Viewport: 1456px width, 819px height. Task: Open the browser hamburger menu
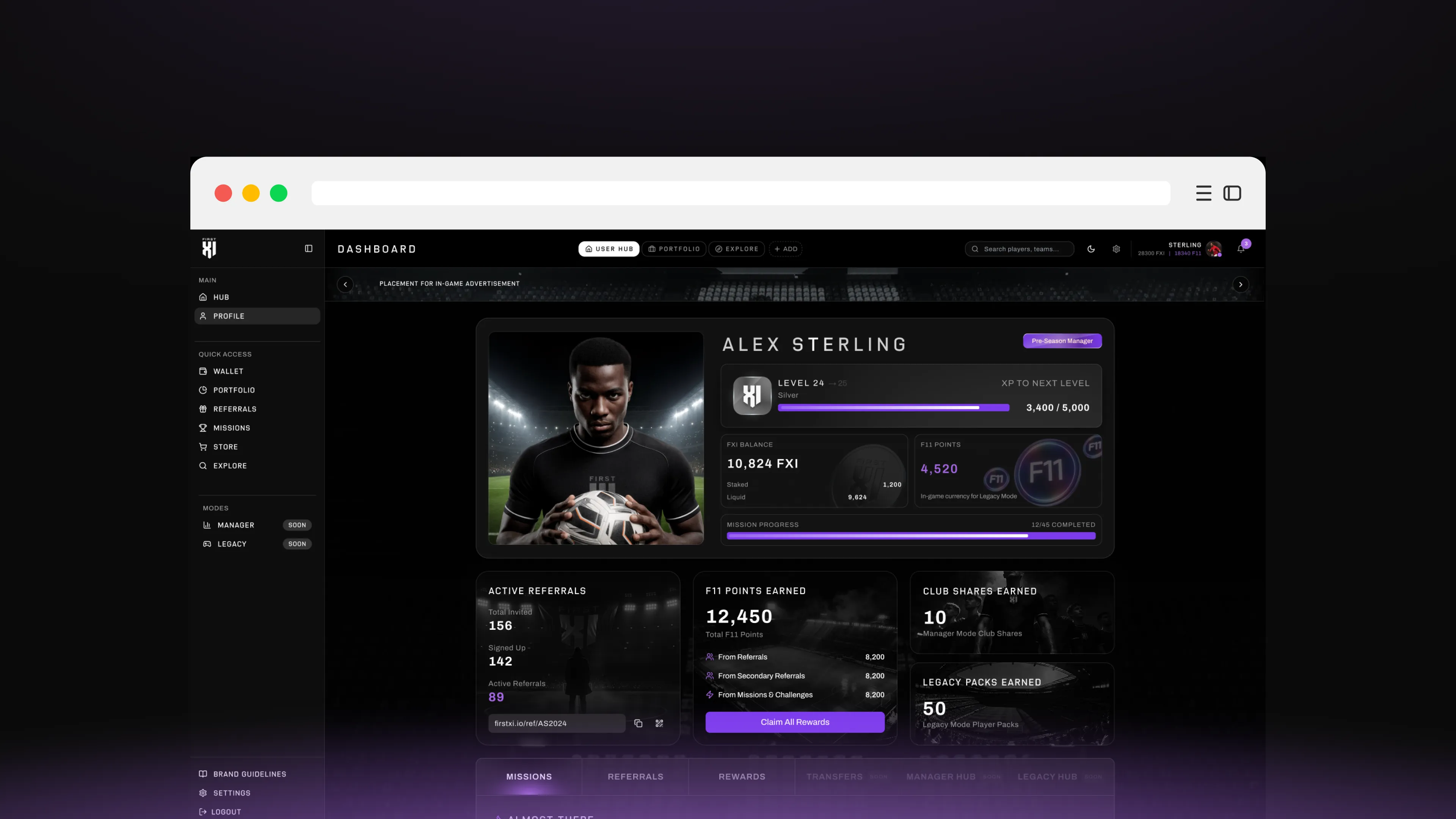[1203, 193]
